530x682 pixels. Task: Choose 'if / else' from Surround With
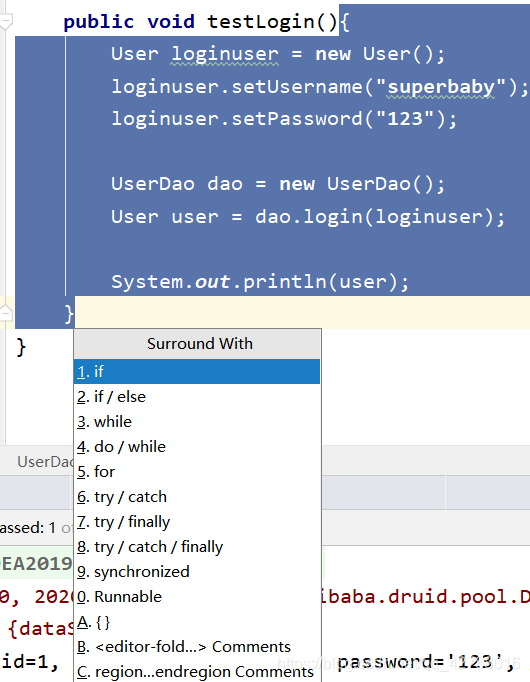(197, 397)
